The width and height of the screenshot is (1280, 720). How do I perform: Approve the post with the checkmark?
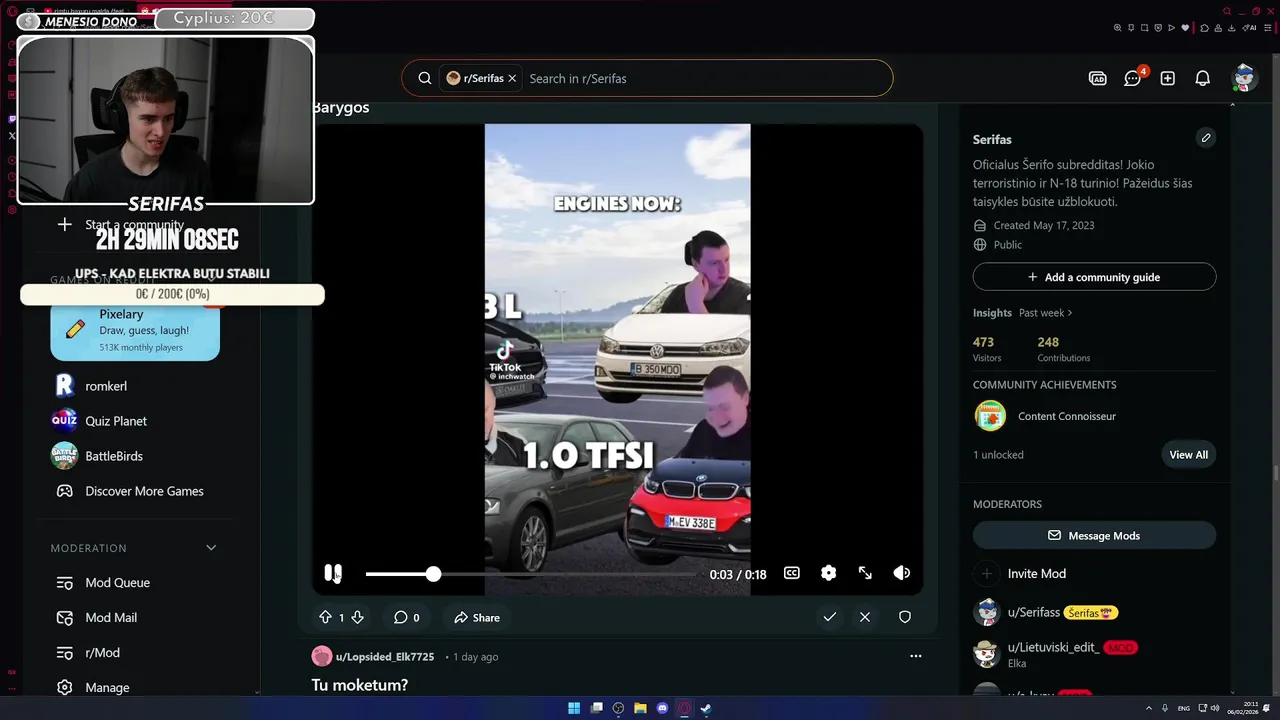pyautogui.click(x=829, y=617)
